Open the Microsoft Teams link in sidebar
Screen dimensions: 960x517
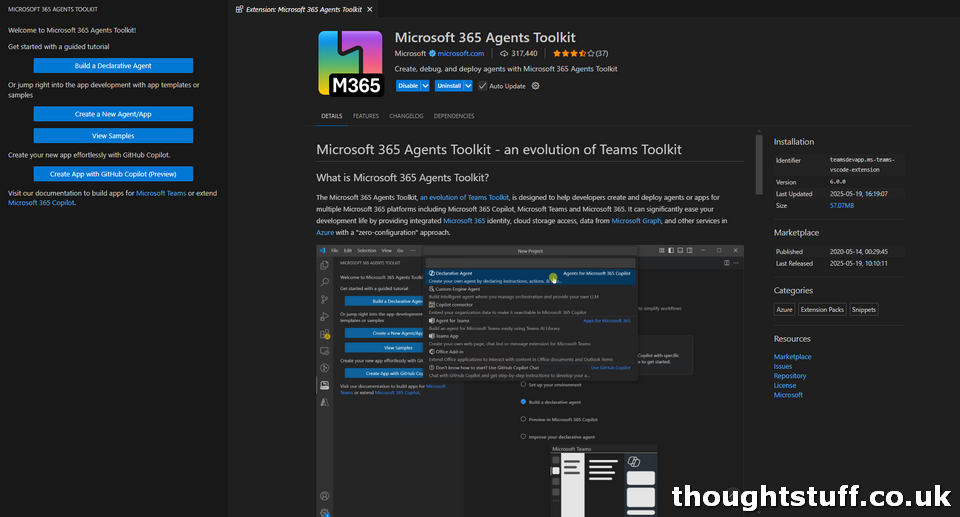161,193
